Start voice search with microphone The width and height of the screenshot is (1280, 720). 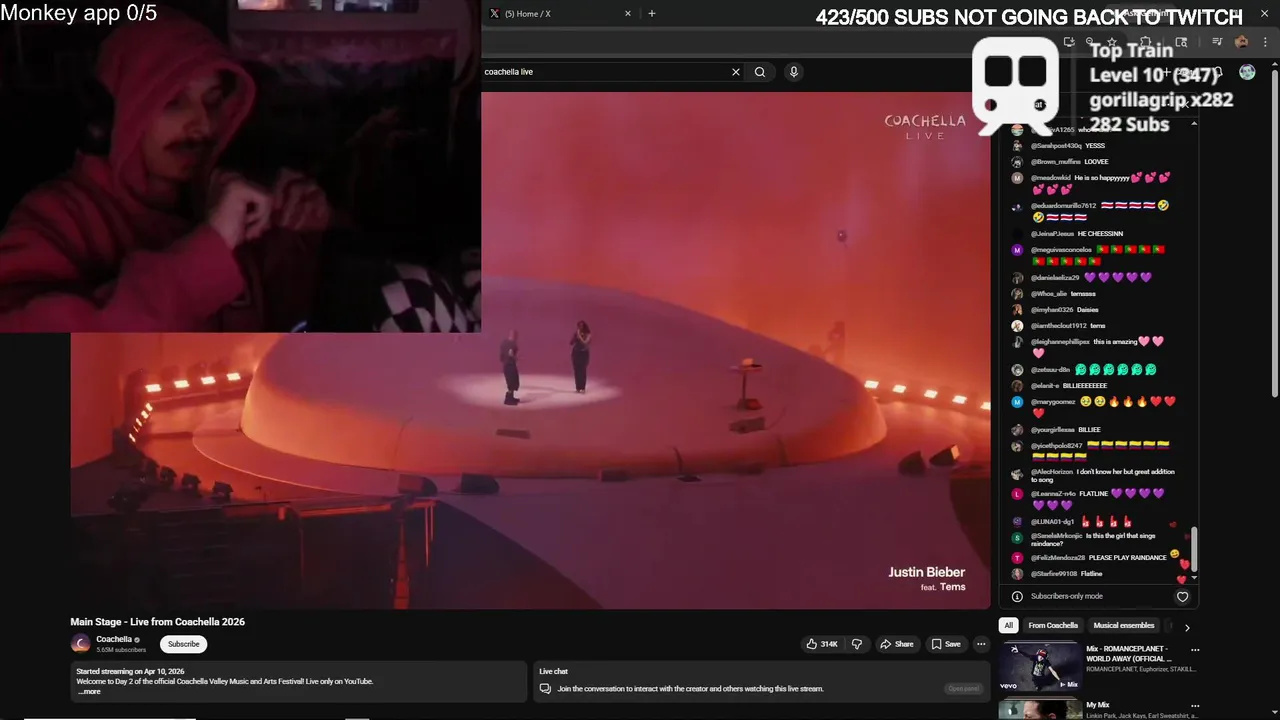[794, 72]
